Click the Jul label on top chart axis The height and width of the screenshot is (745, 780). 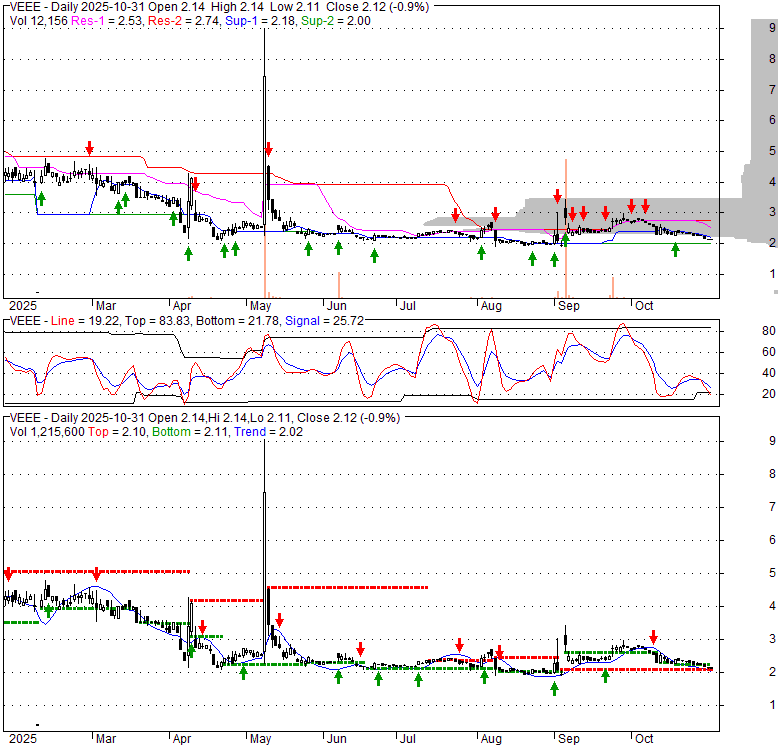pyautogui.click(x=410, y=306)
